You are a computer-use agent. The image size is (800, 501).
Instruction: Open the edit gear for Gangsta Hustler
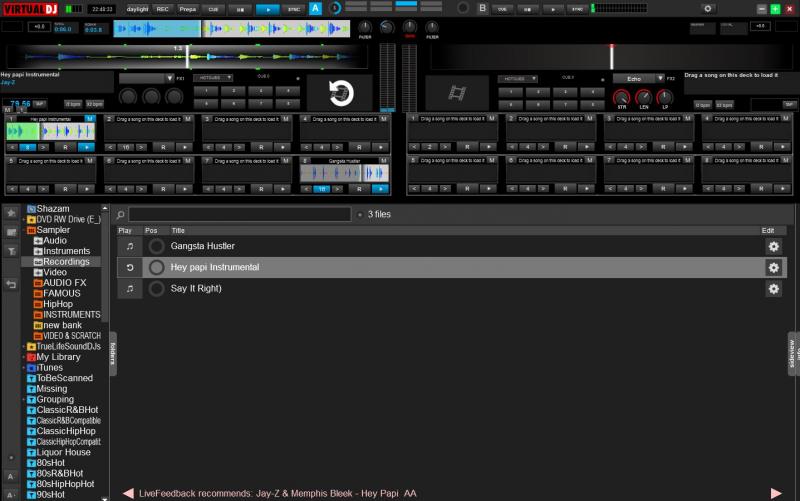point(773,246)
